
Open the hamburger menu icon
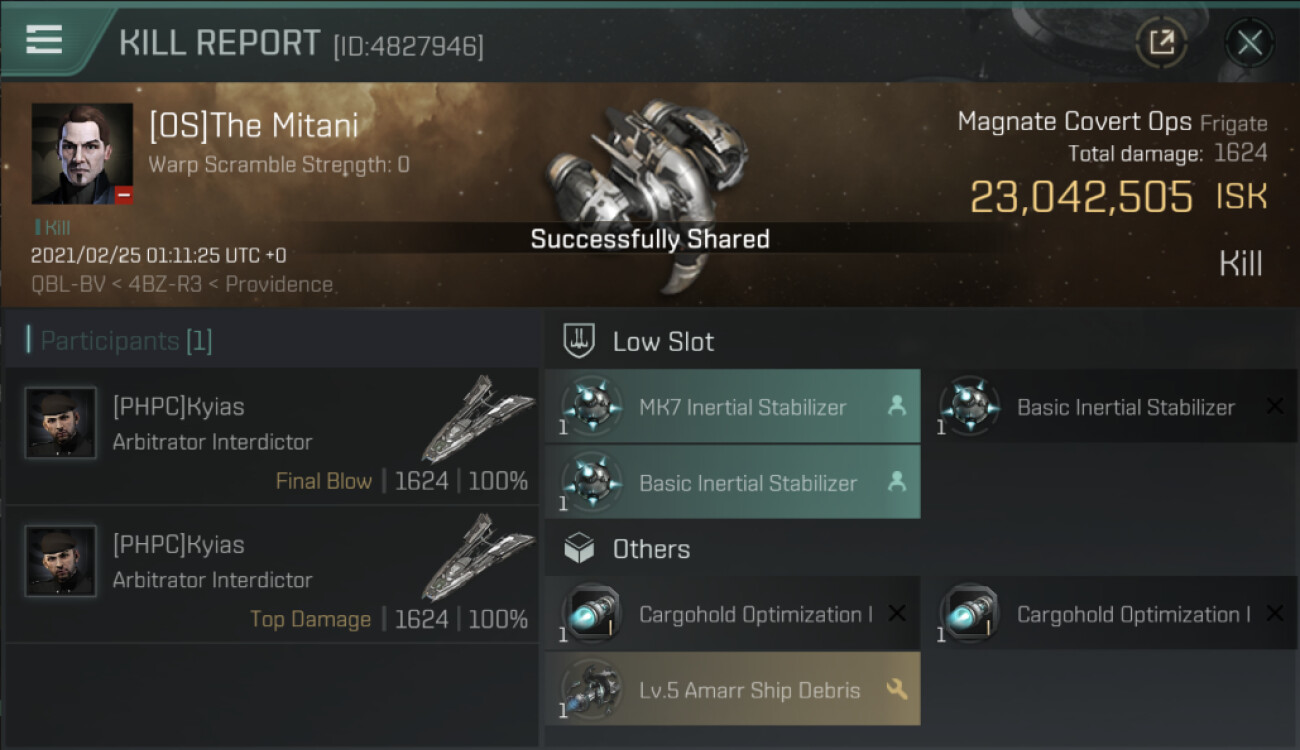(44, 40)
